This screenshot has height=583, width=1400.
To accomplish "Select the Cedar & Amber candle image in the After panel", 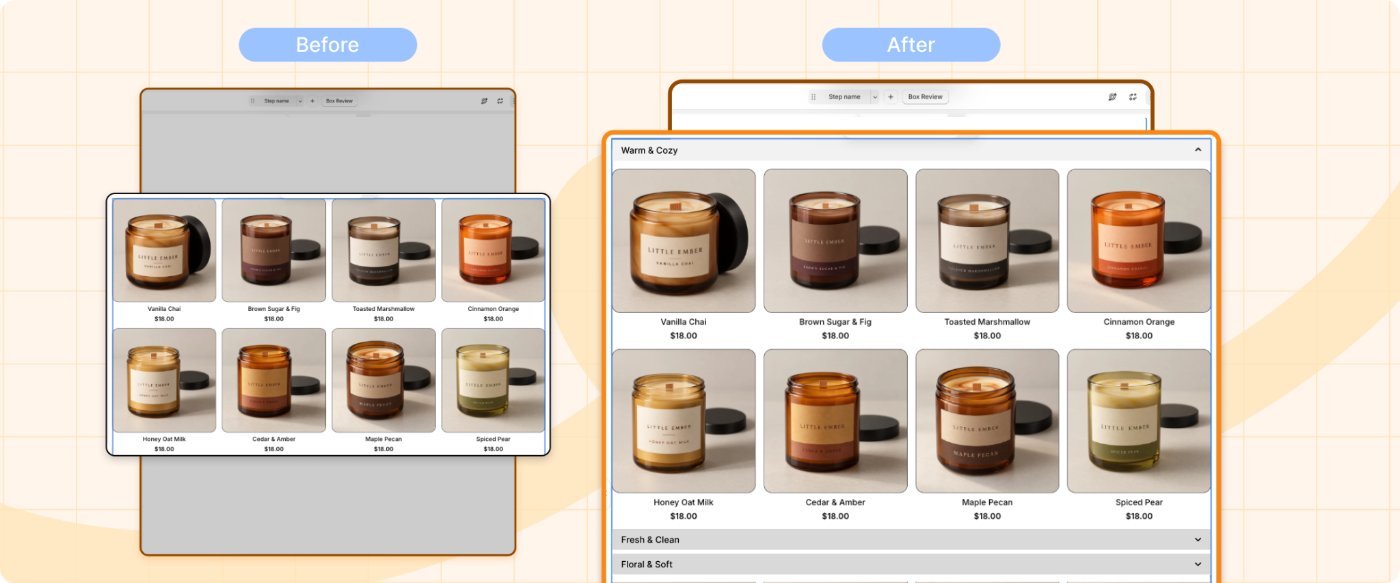I will (836, 421).
